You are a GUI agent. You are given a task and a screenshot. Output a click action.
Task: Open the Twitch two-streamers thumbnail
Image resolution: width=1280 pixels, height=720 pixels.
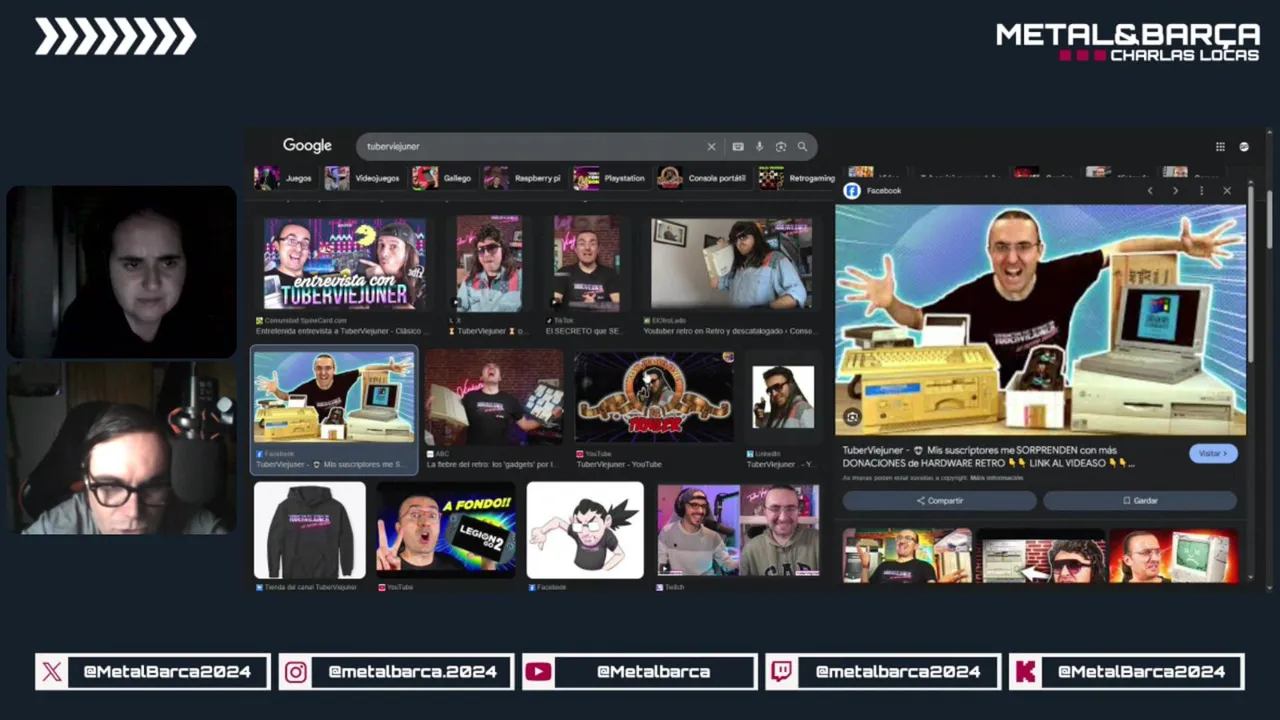738,531
